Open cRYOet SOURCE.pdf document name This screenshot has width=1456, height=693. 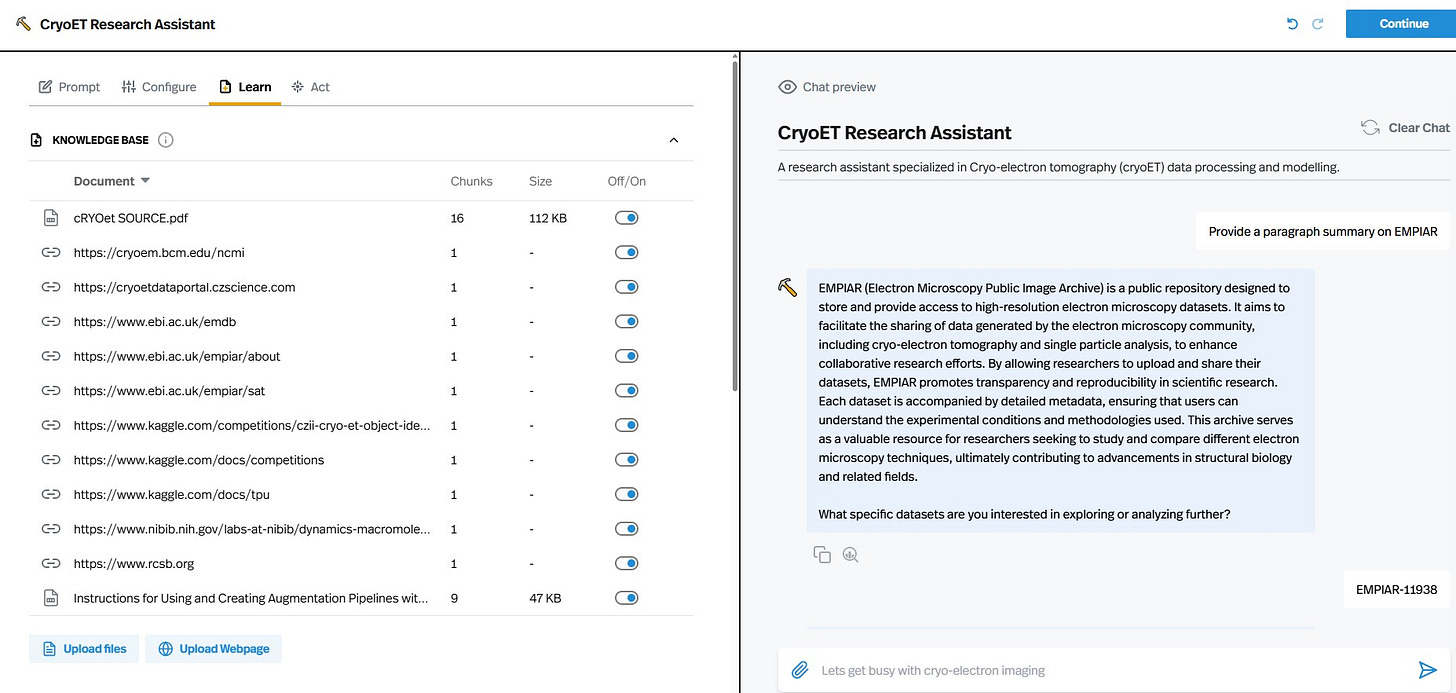tap(131, 218)
